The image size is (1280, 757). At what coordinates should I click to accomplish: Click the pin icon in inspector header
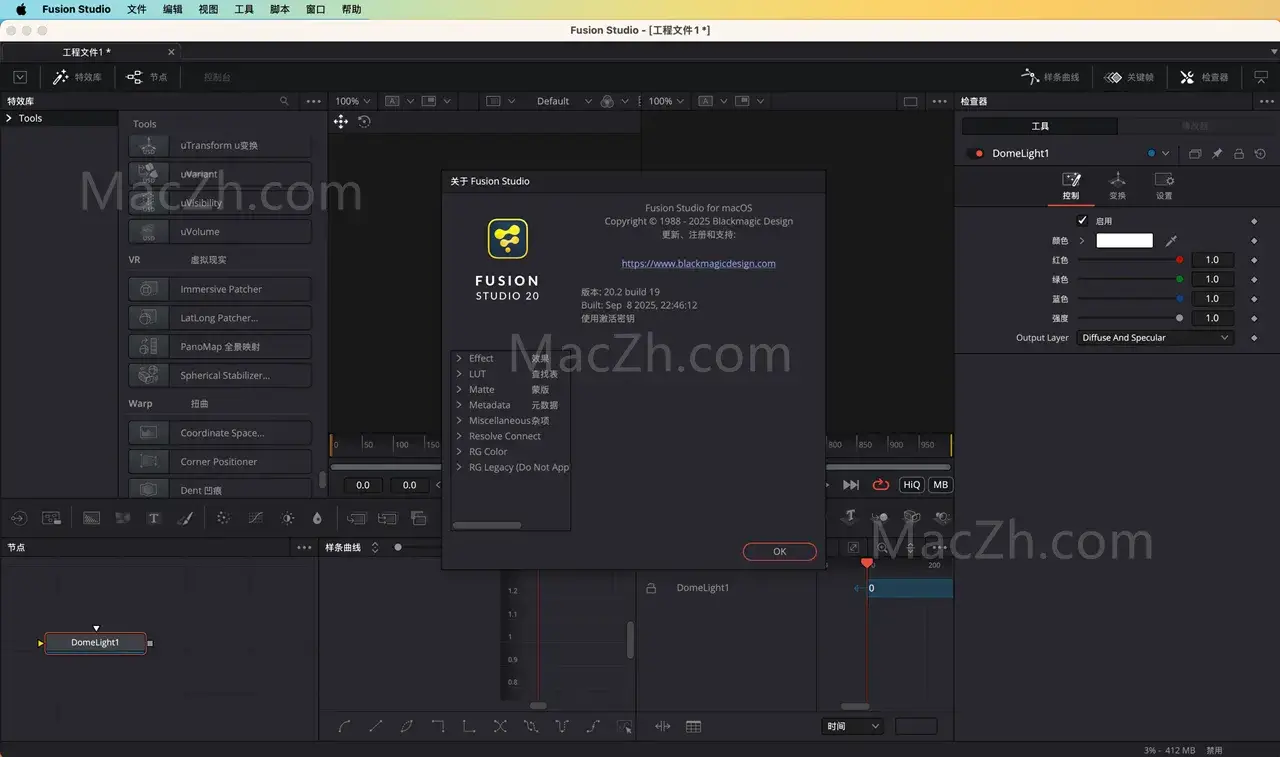(1217, 154)
